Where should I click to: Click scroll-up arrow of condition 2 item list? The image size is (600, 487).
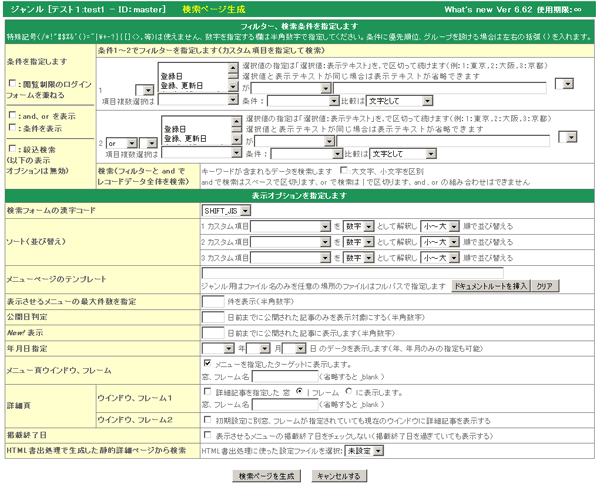point(236,121)
